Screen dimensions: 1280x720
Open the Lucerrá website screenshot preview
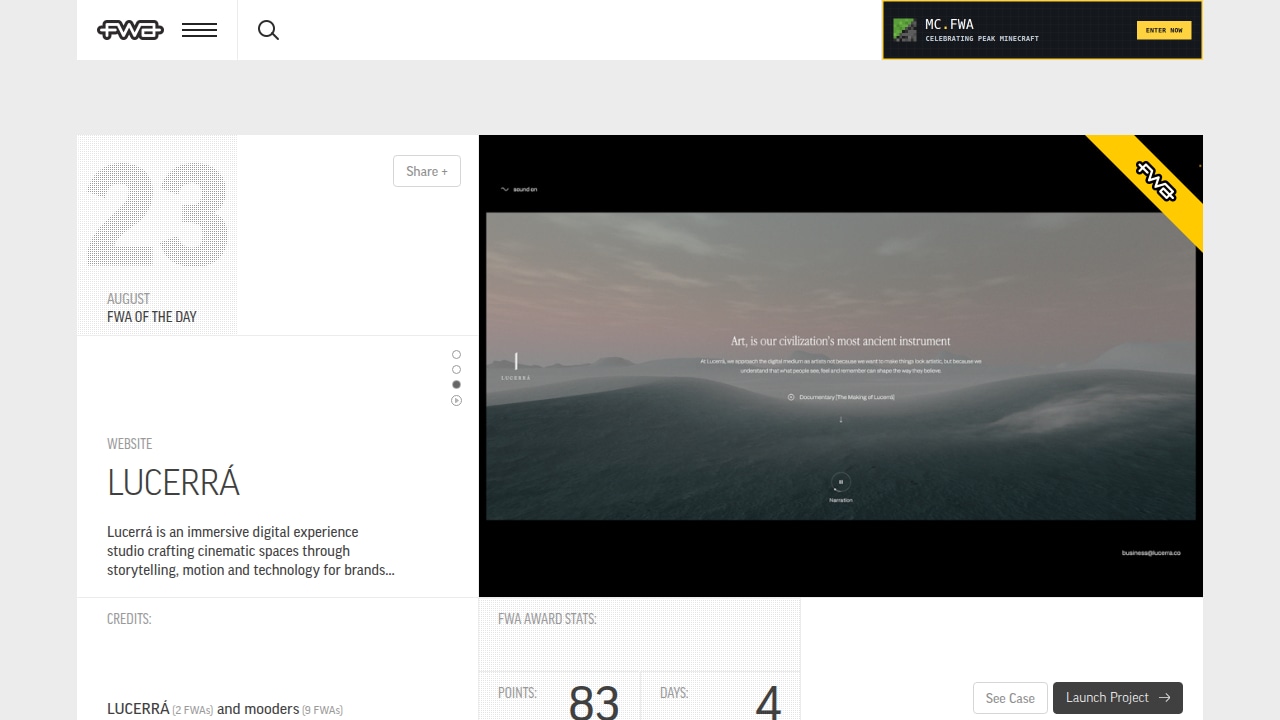(x=841, y=366)
